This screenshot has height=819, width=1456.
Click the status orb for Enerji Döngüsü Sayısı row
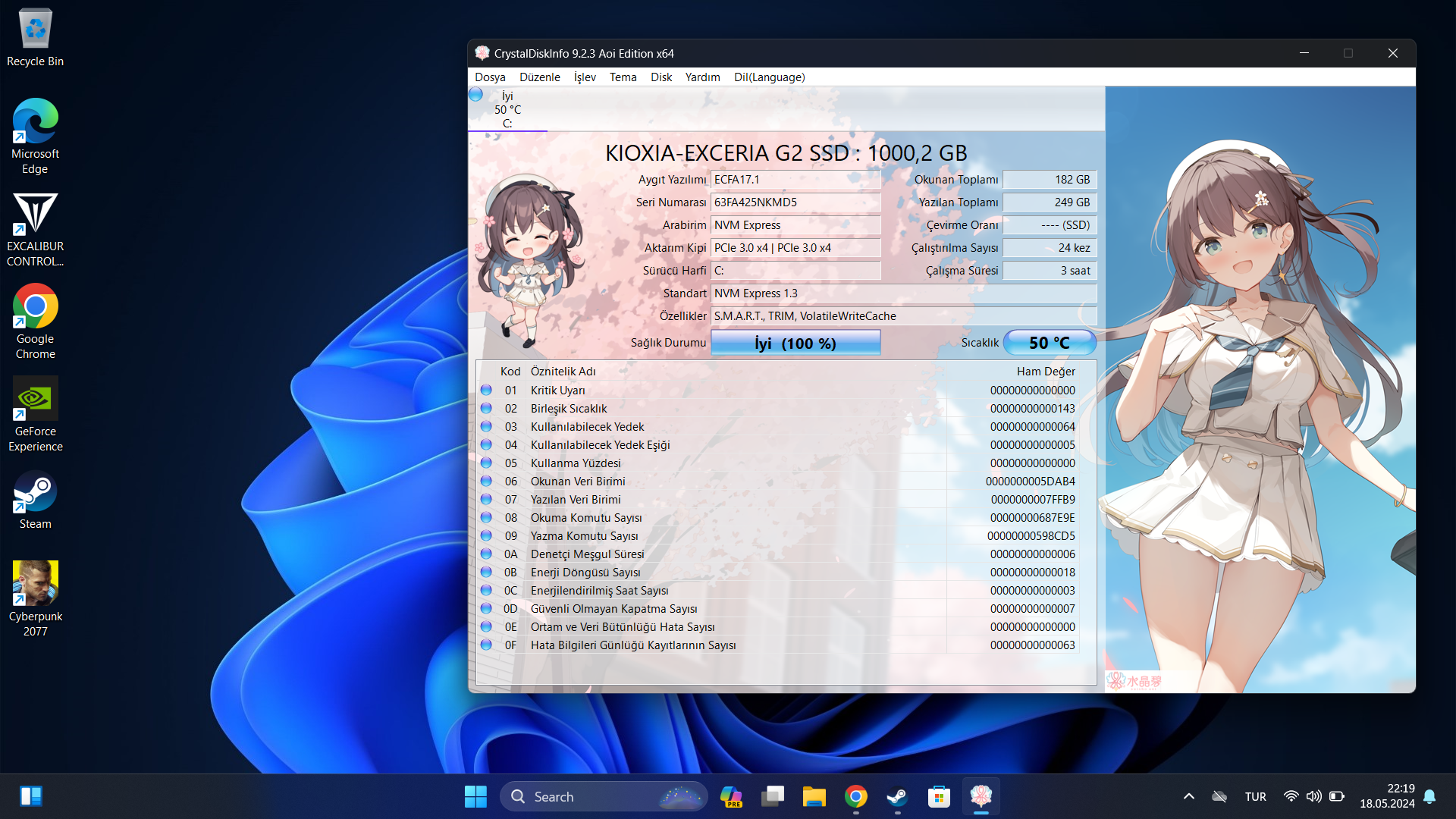coord(486,572)
